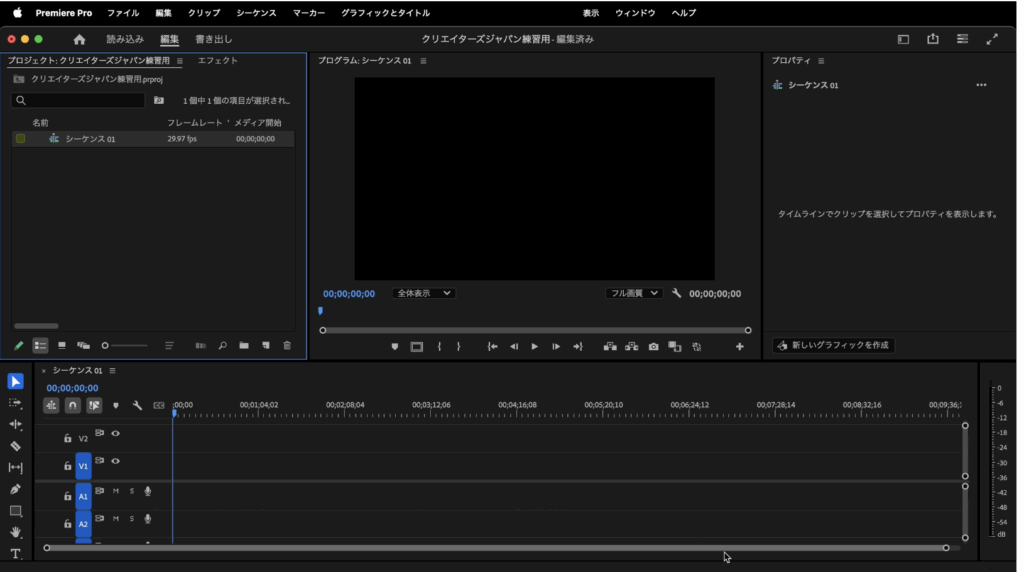
Task: Click the Ripple Edit tool
Action: coord(15,424)
